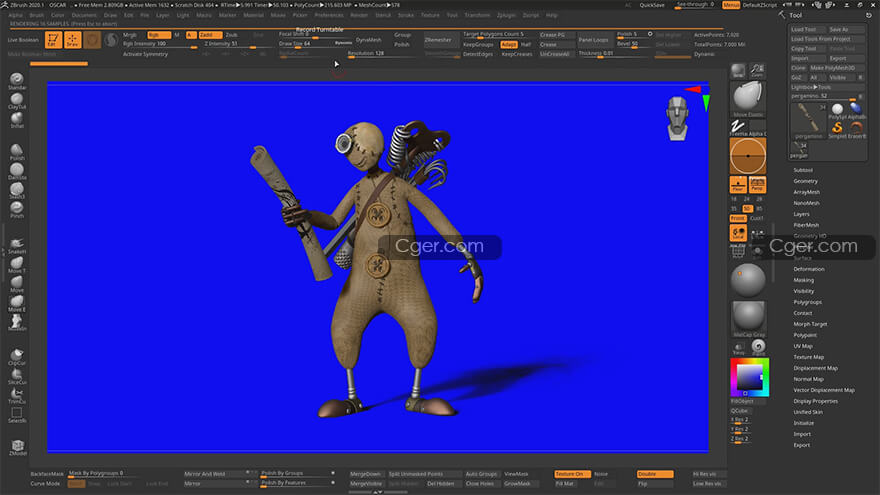Select the large pergamino tool thumbnail
Screen dimensions: 880x495
809,121
